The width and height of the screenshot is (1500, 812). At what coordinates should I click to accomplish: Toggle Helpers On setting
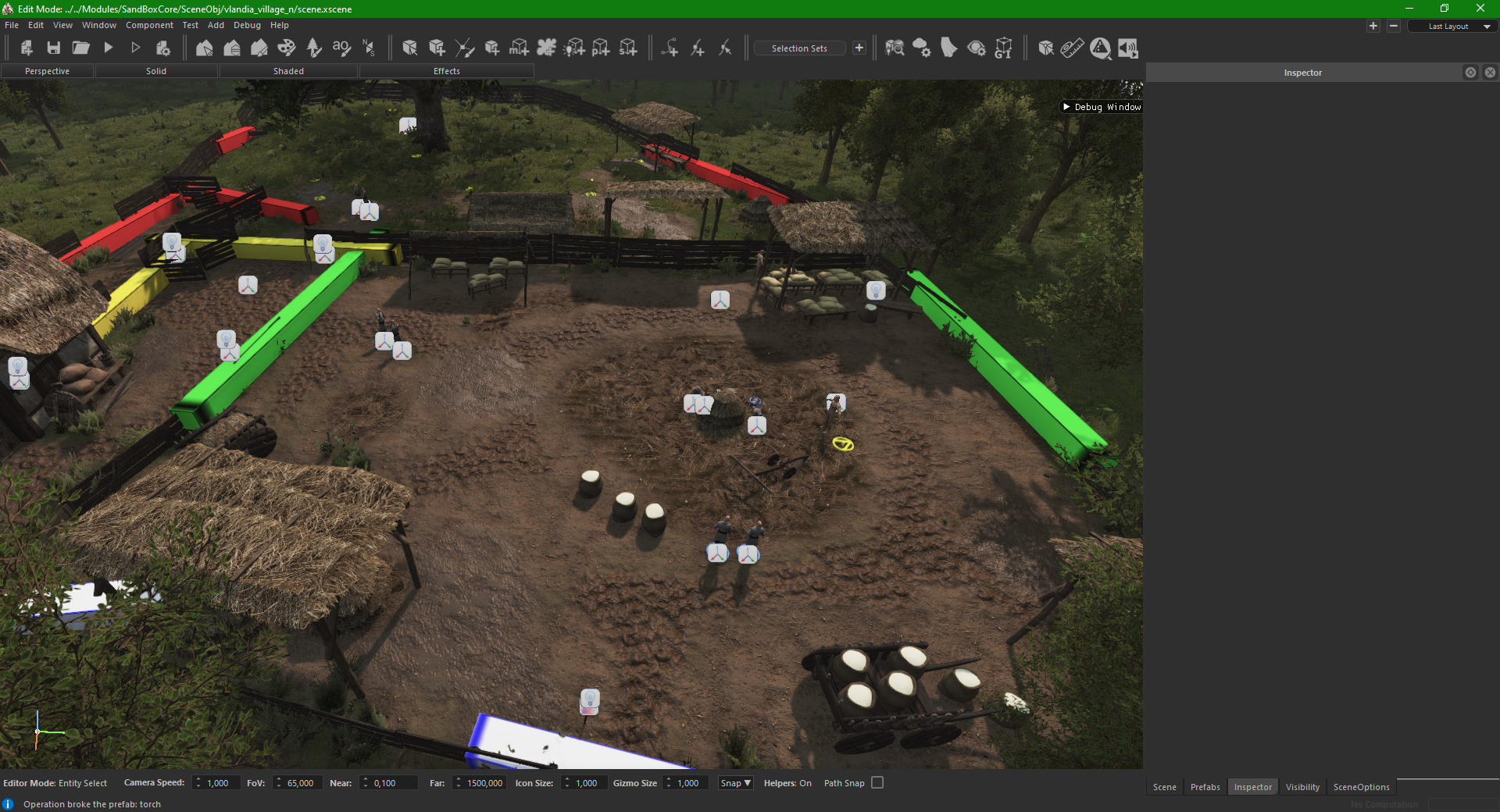(787, 783)
